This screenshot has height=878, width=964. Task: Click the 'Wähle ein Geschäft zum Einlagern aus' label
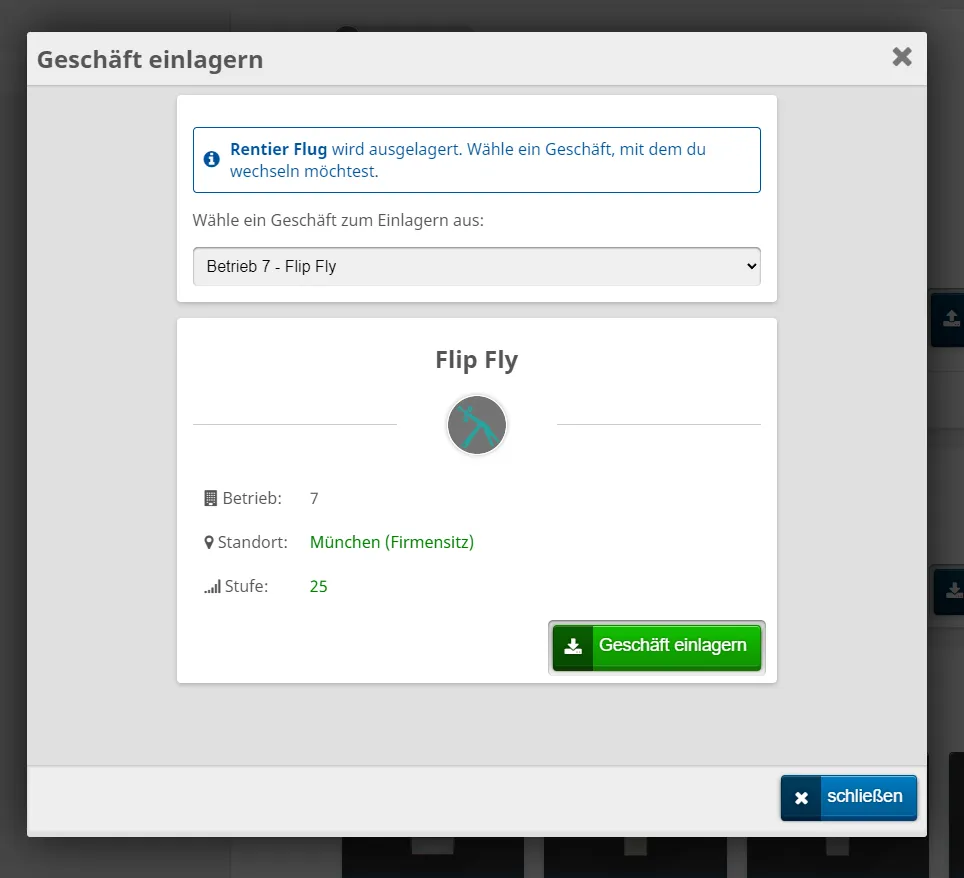tap(338, 220)
